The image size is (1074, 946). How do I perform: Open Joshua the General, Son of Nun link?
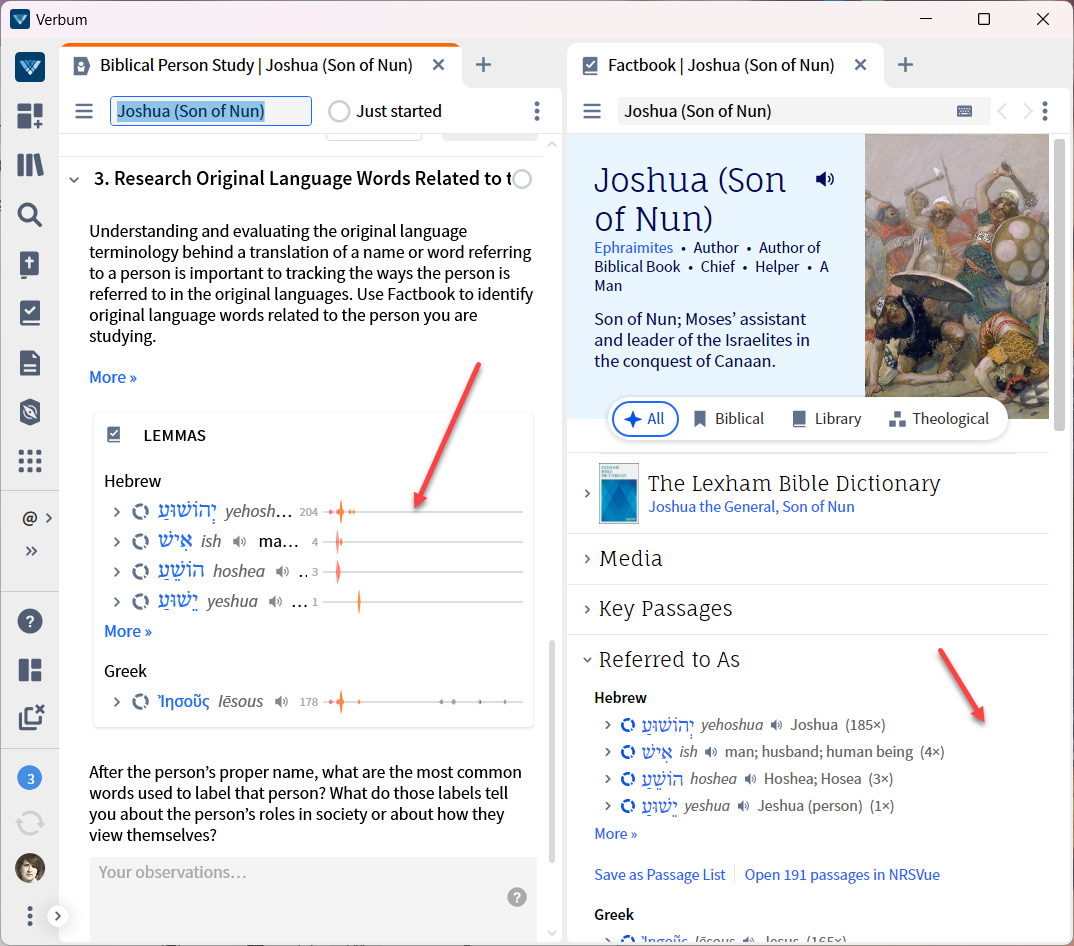751,507
